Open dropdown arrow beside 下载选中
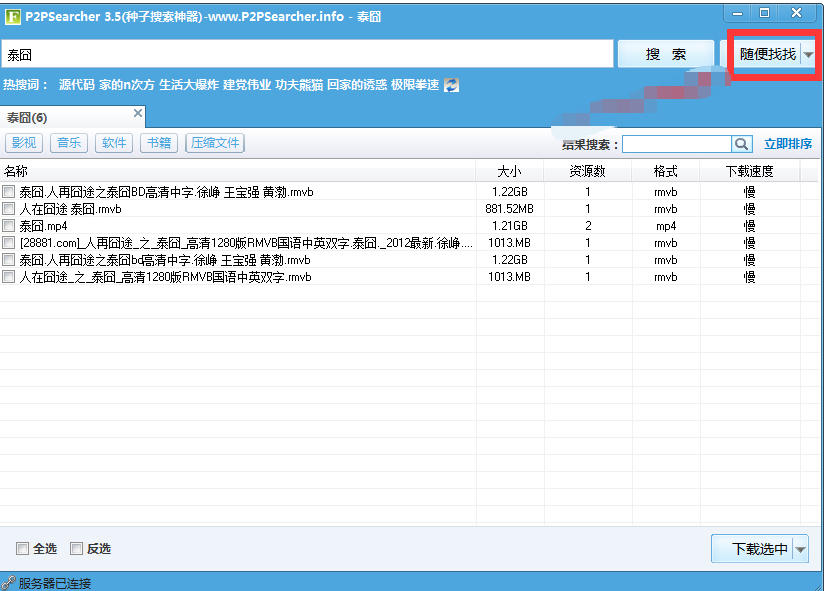The width and height of the screenshot is (825, 591). tap(802, 549)
